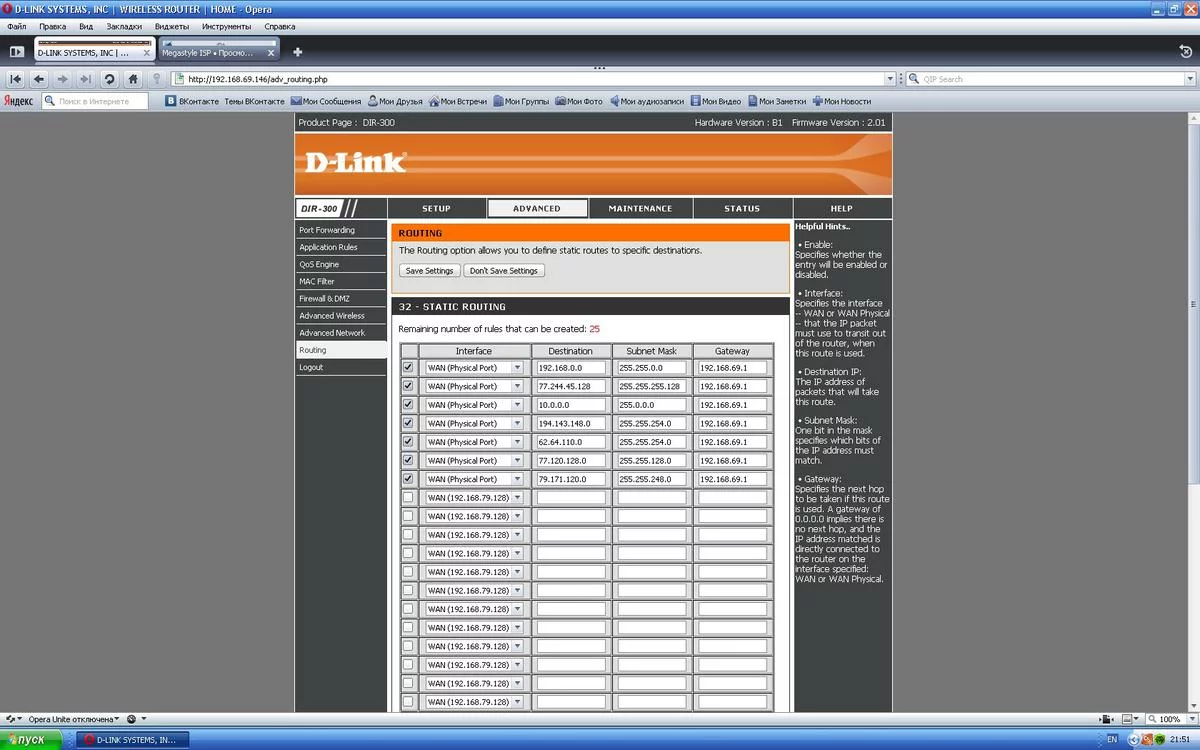Go back with the Back arrow

(39, 79)
